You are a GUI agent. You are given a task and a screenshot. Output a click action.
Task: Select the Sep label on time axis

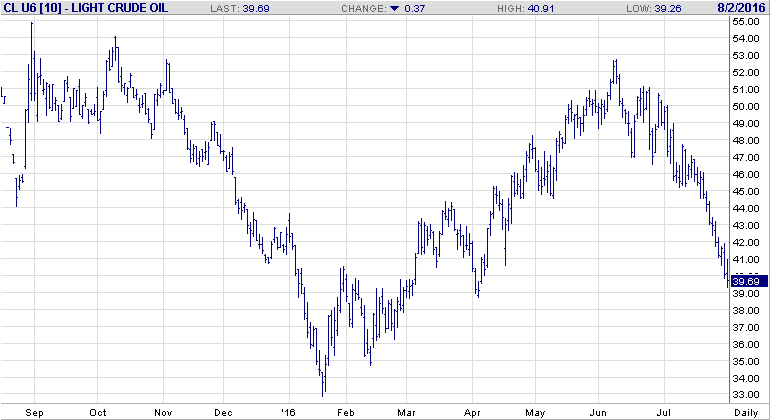(x=34, y=411)
